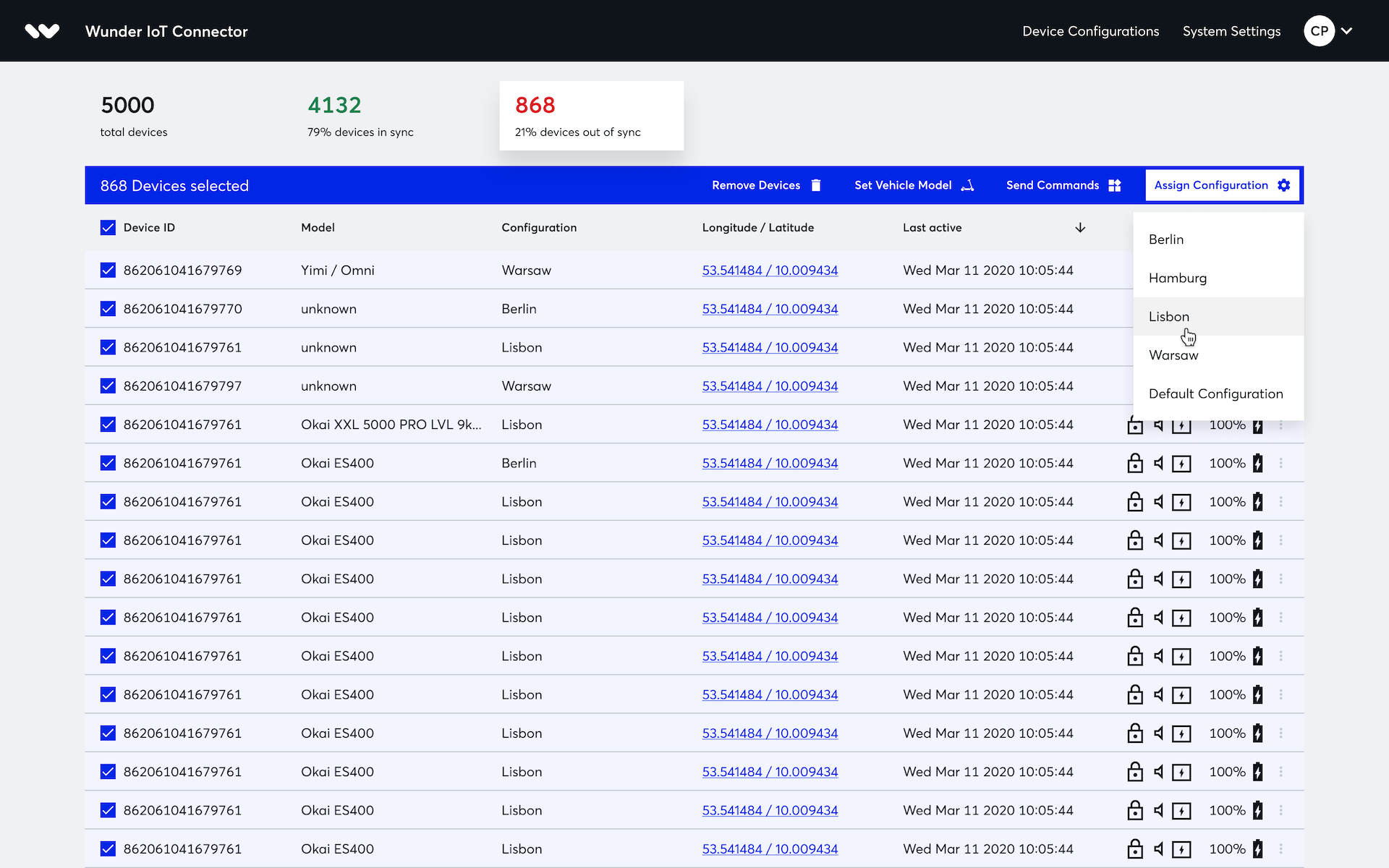The image size is (1389, 868).
Task: Trigger the speaker alarm icon for device 8620610416797770
Action: [x=1158, y=308]
